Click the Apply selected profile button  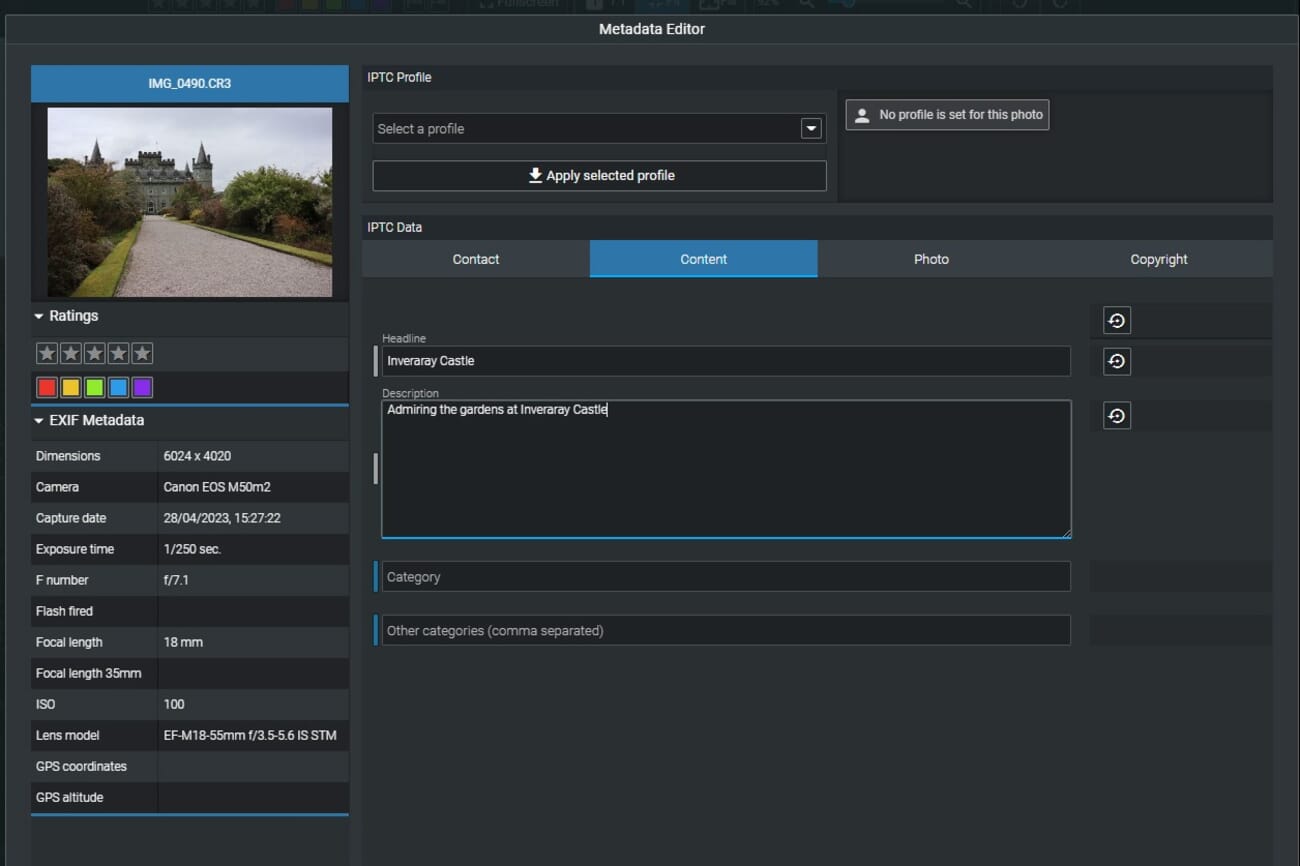599,175
